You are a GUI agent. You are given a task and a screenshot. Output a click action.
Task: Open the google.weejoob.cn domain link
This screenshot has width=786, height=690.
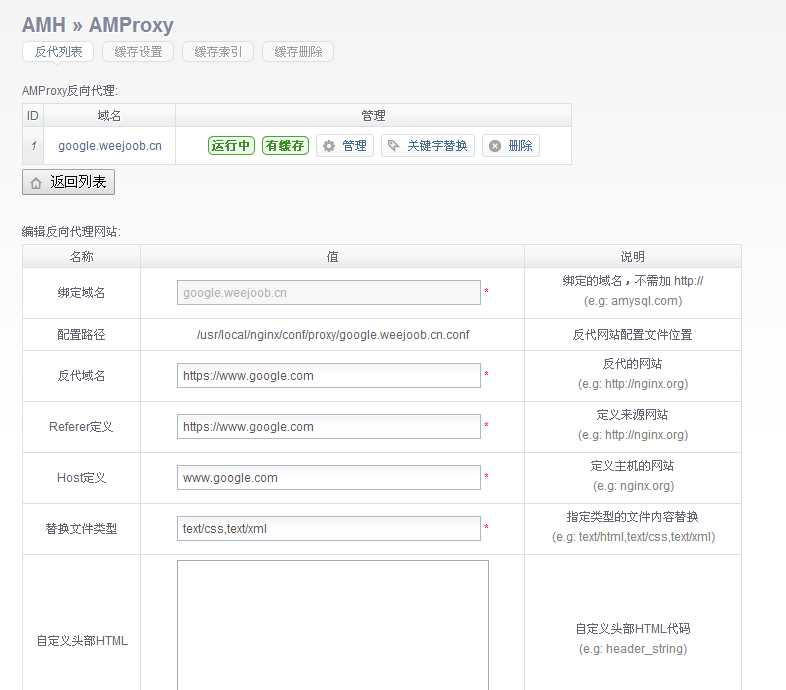[110, 146]
